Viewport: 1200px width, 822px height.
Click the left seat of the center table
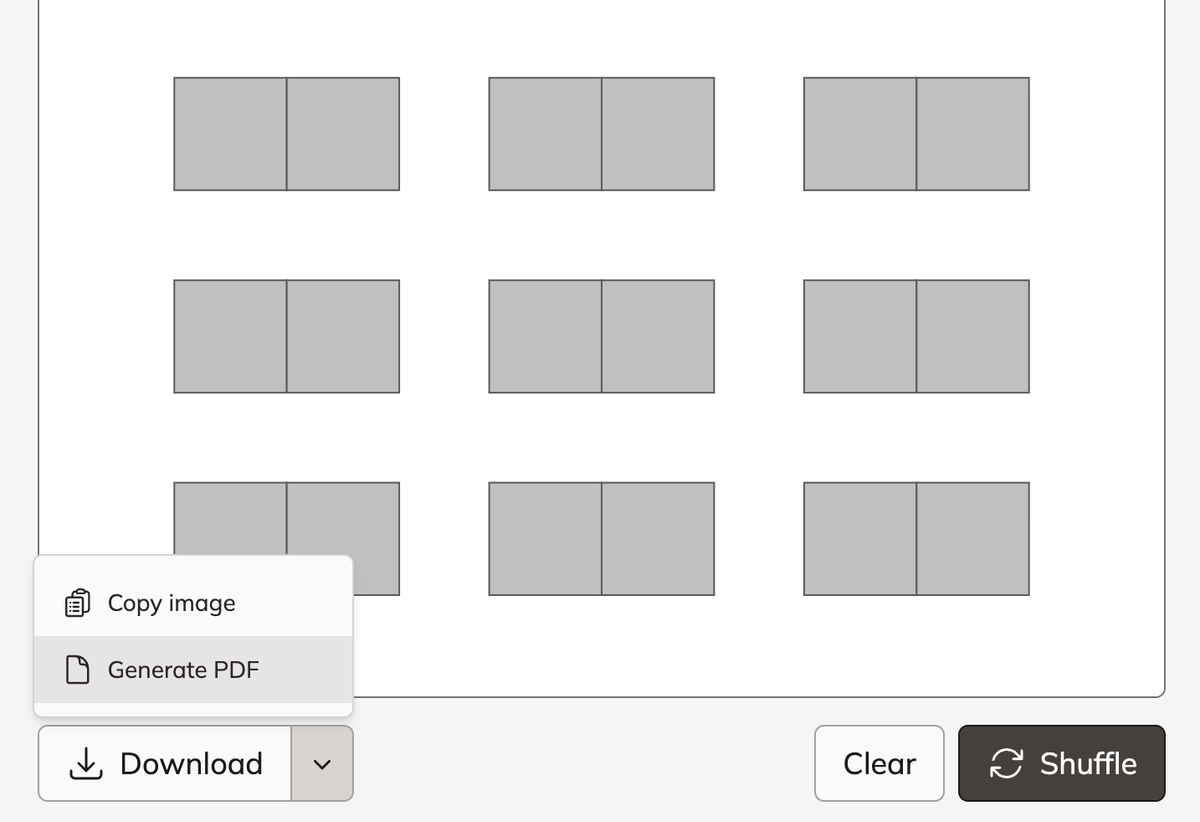click(545, 336)
